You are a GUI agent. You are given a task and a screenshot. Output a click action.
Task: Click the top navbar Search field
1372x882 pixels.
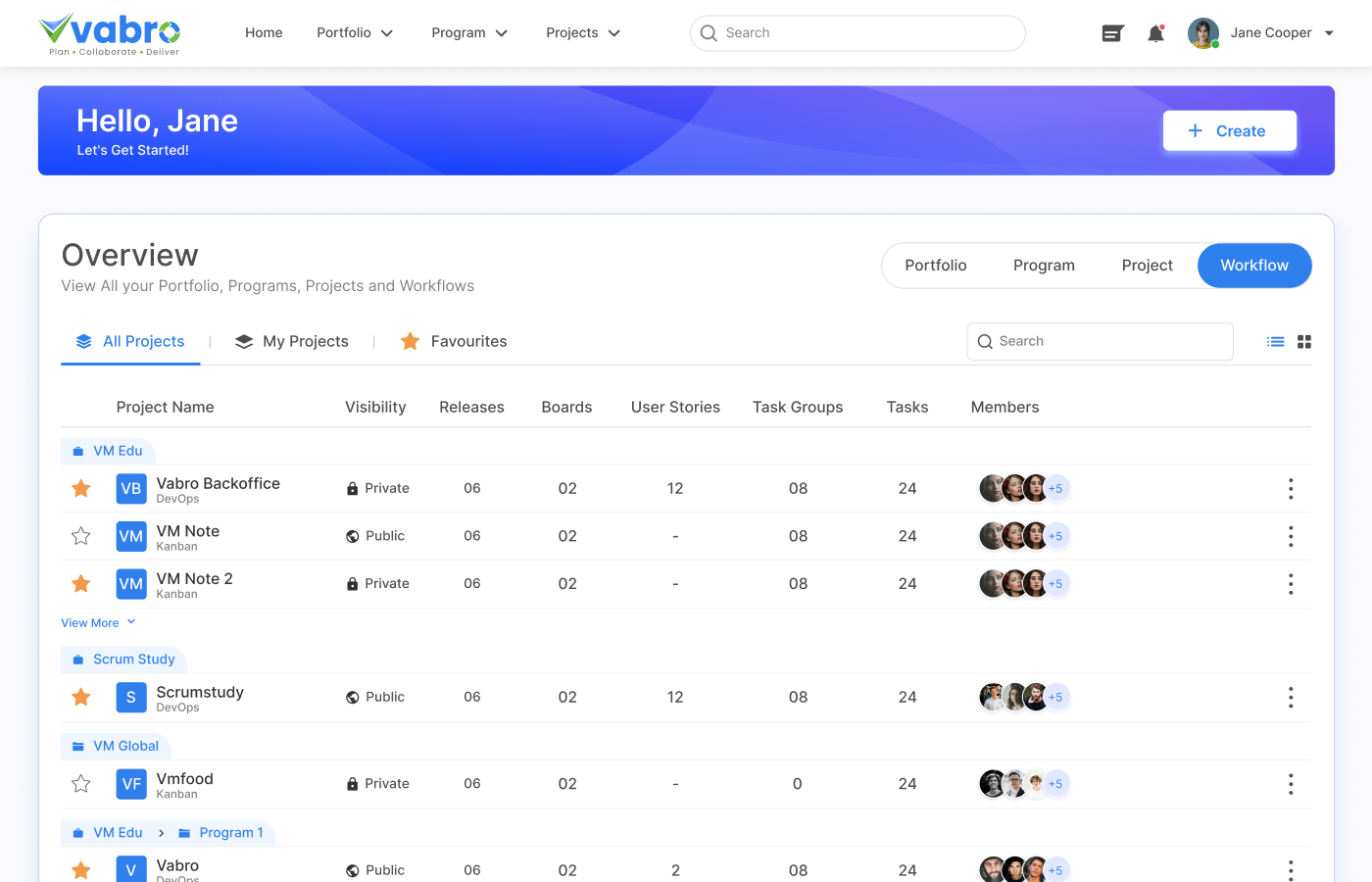pos(857,33)
